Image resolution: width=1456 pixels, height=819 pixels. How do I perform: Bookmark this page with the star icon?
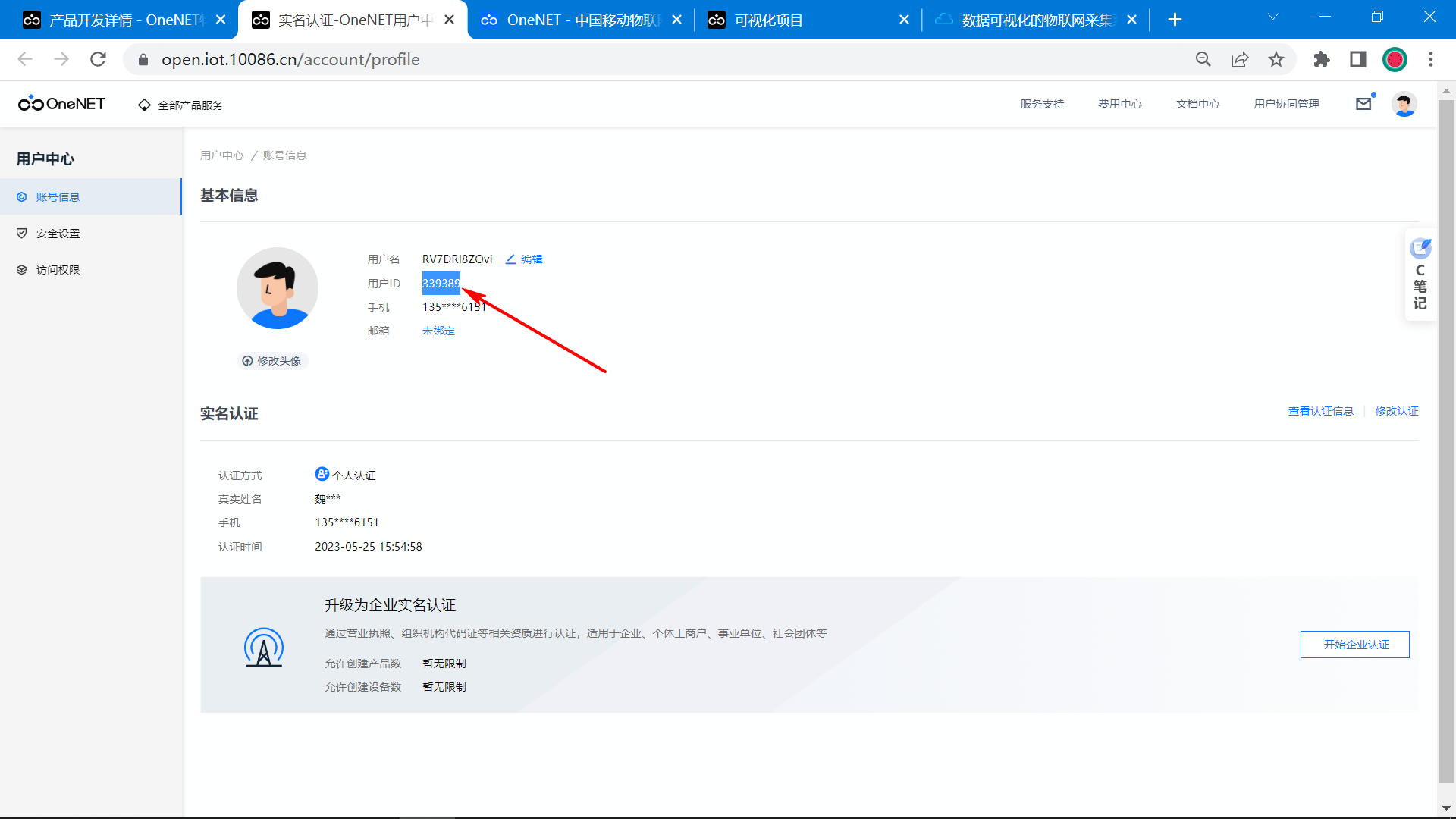coord(1276,59)
